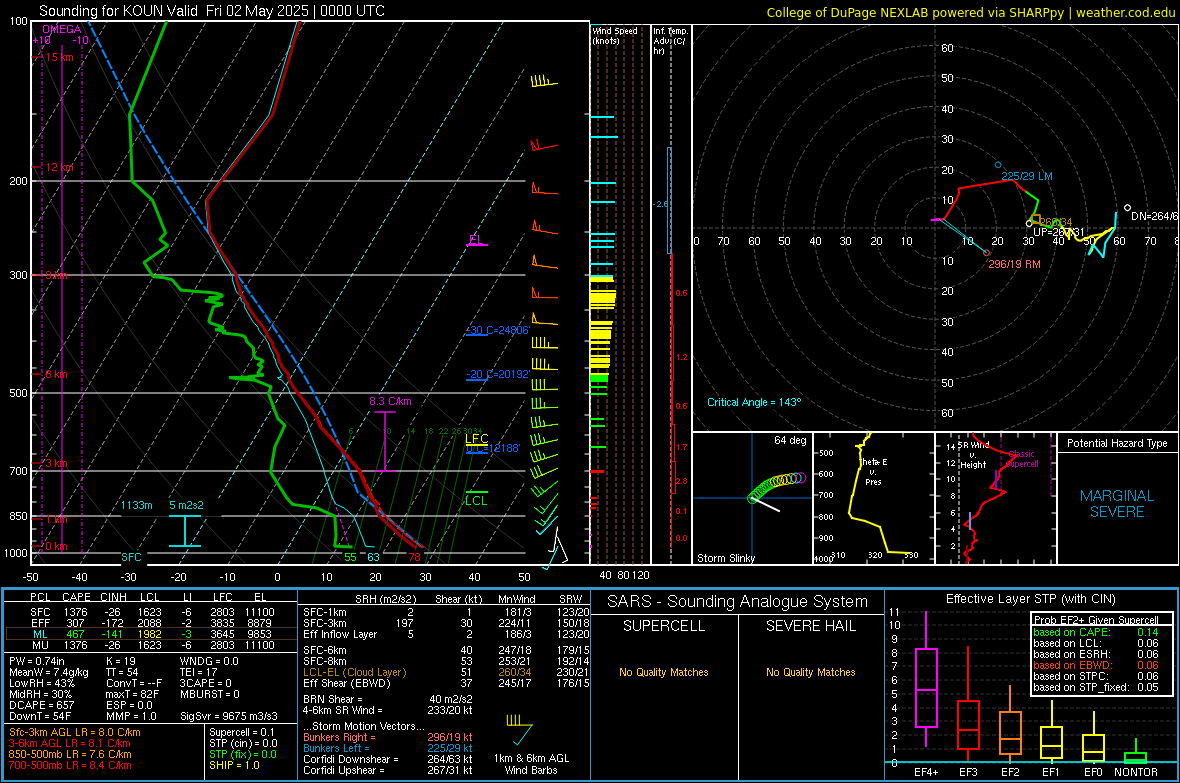Select the EFF parcel row label
The height and width of the screenshot is (783, 1180).
[40, 623]
